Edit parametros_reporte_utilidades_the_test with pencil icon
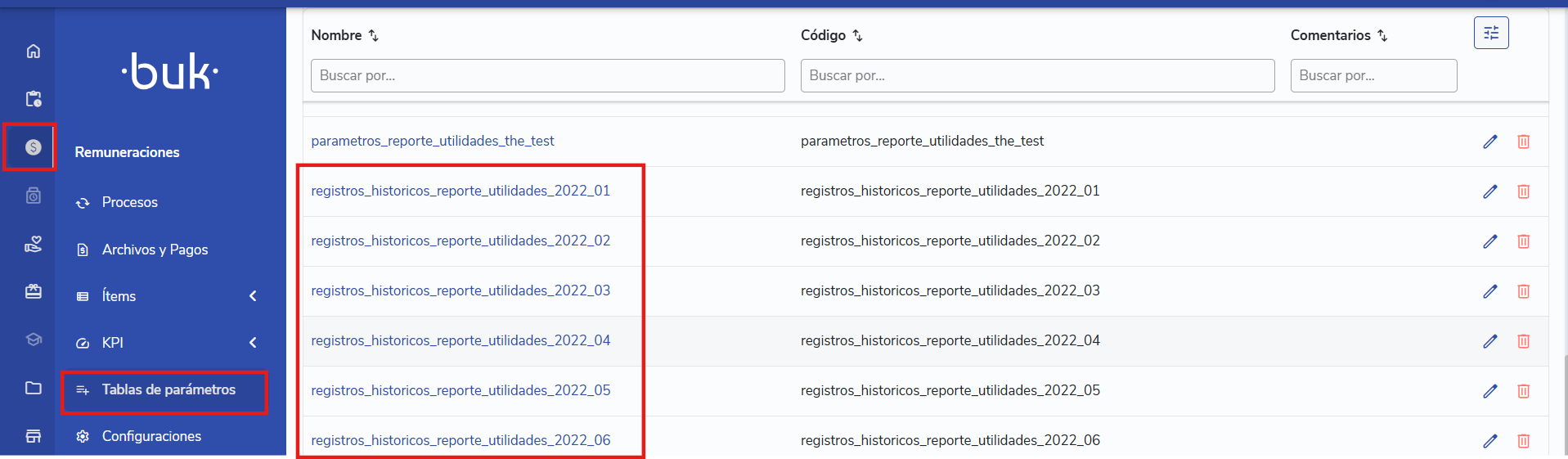This screenshot has width=1568, height=459. [x=1489, y=142]
